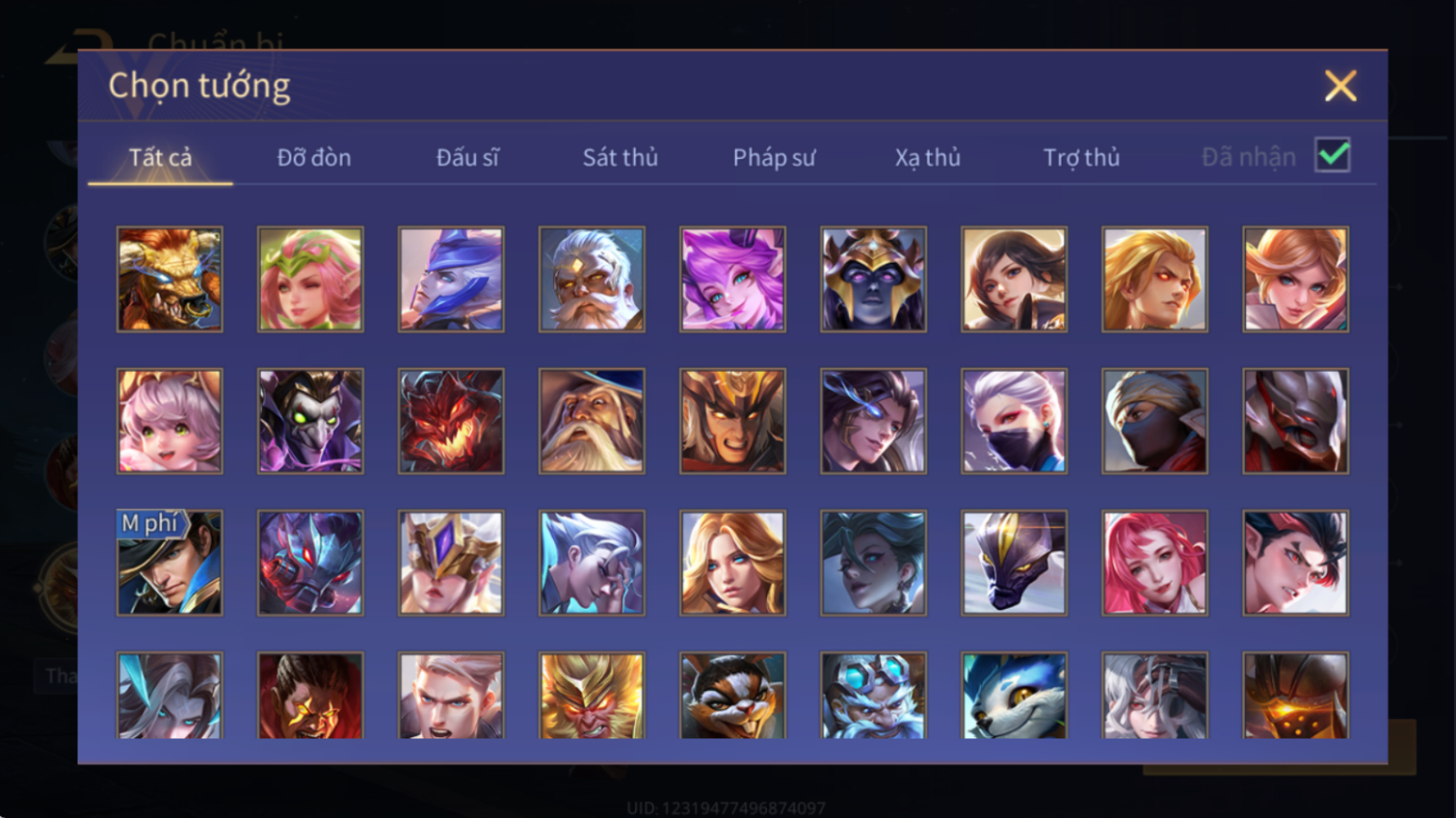Filter heroes by 'Xạ thủ' tab

pyautogui.click(x=927, y=157)
